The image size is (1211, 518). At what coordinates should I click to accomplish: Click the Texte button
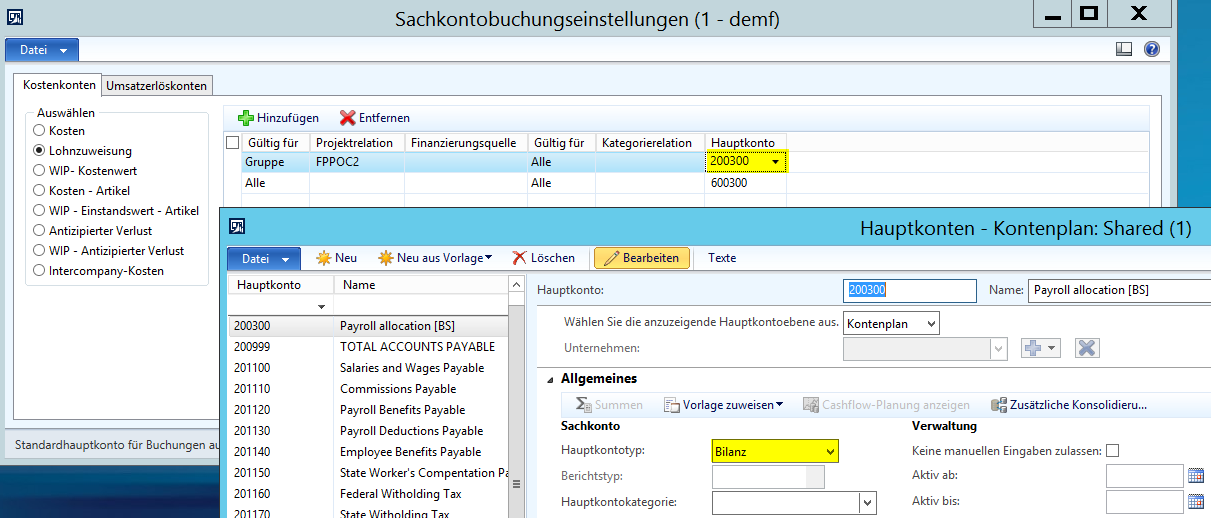tap(722, 258)
